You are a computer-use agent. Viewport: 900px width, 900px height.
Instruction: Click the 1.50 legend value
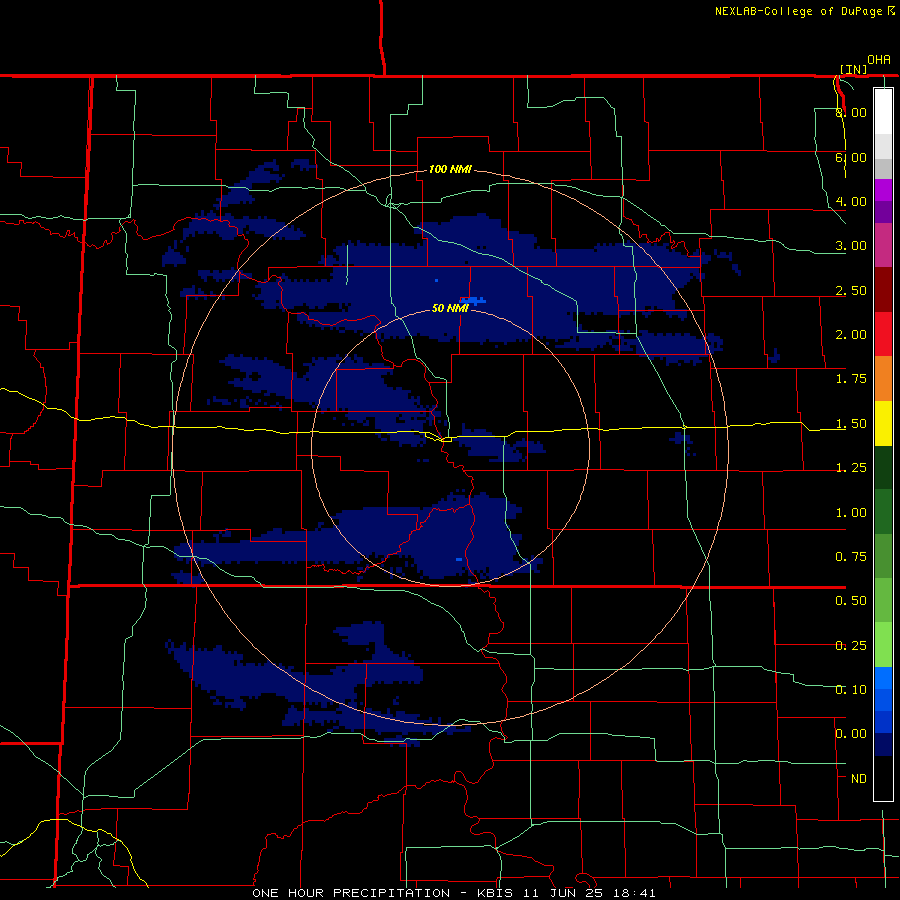coord(851,424)
